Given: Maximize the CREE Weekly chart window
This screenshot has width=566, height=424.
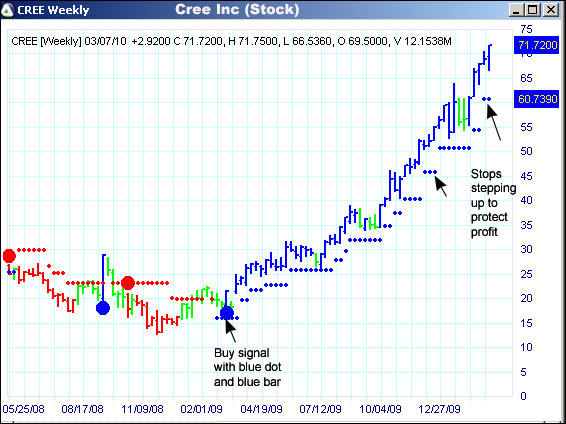Looking at the screenshot, I should coord(533,10).
